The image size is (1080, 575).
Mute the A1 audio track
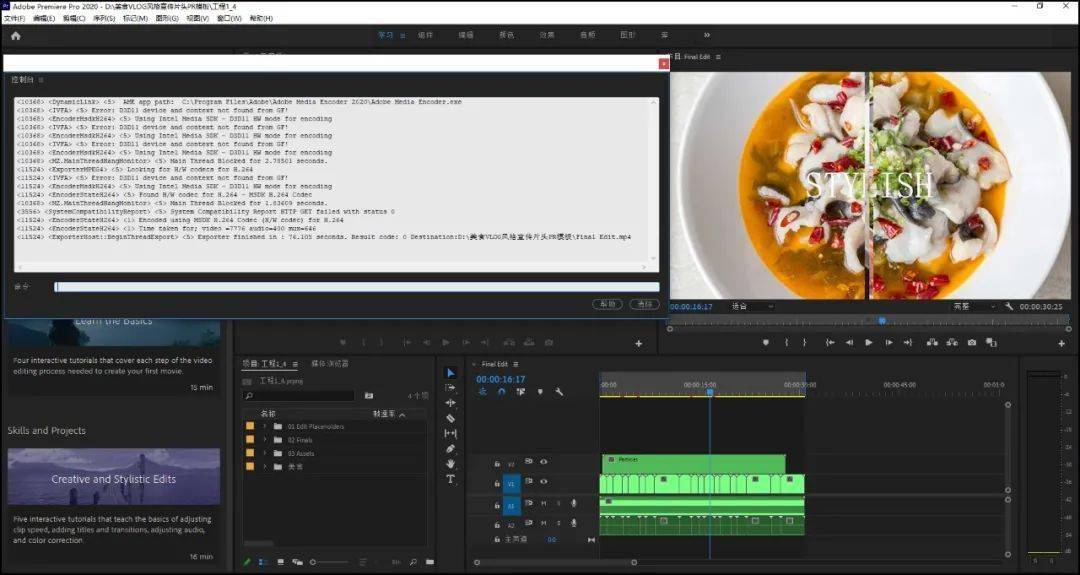tap(543, 503)
